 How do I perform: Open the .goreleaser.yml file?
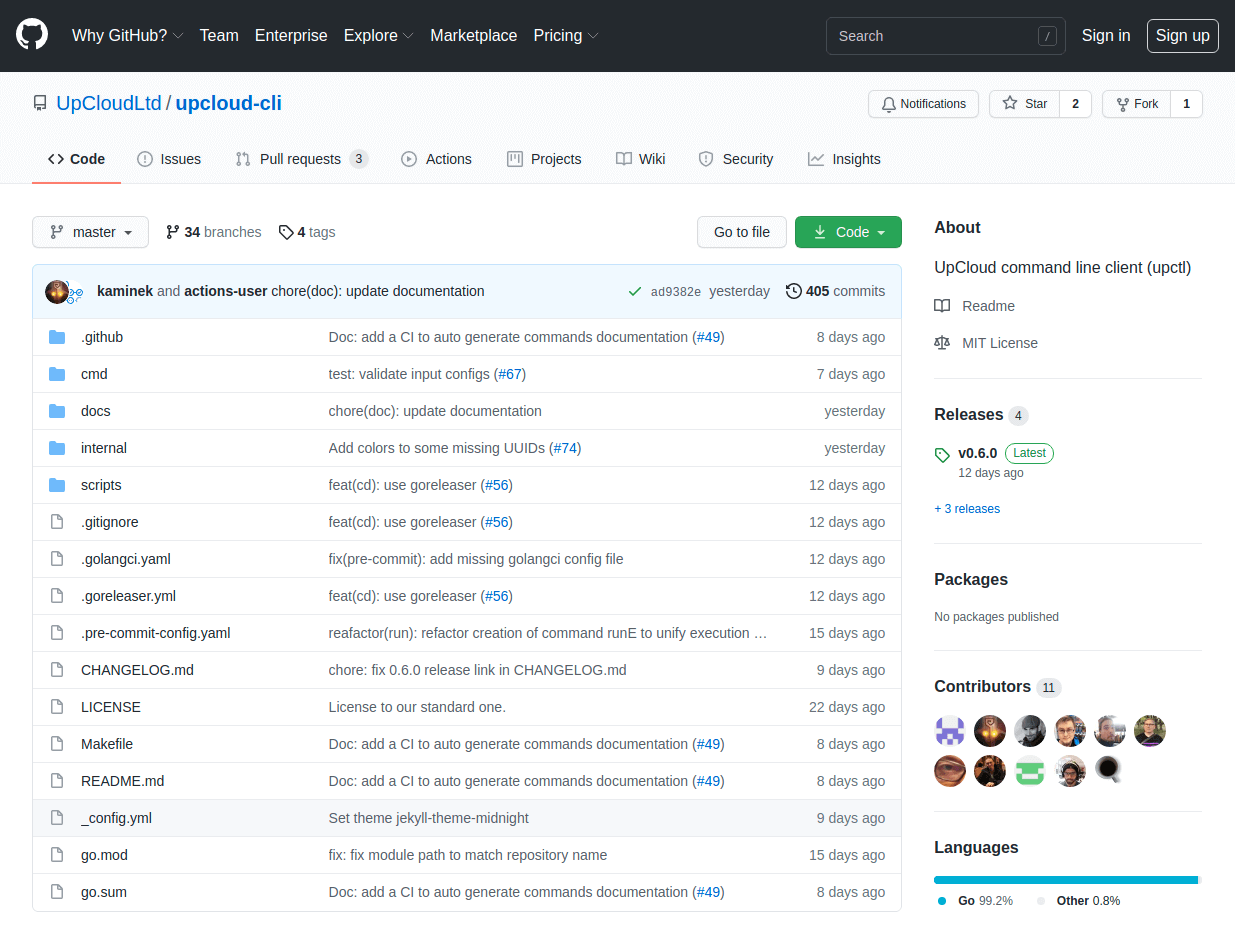pyautogui.click(x=128, y=596)
